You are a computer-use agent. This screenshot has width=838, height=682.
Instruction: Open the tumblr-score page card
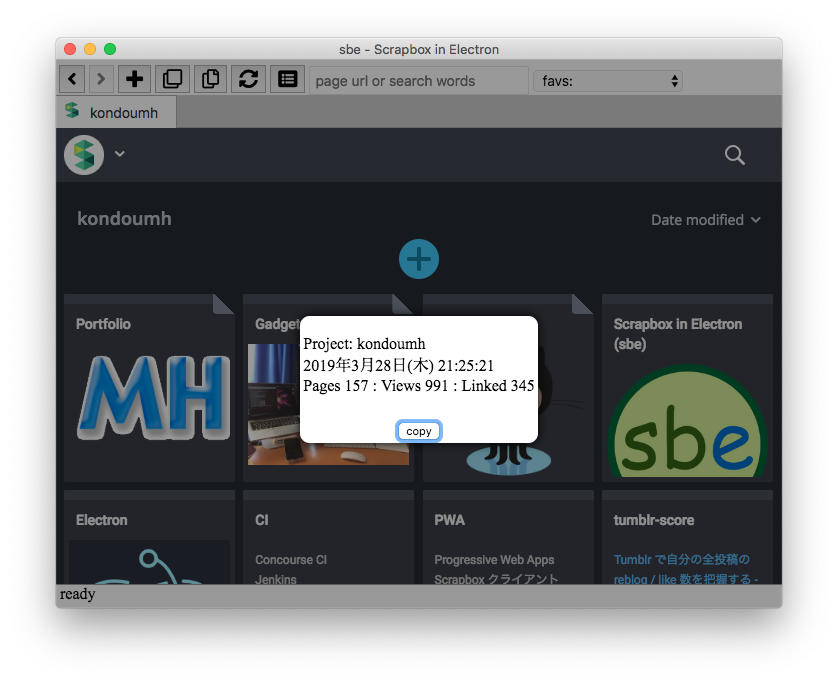[x=687, y=537]
